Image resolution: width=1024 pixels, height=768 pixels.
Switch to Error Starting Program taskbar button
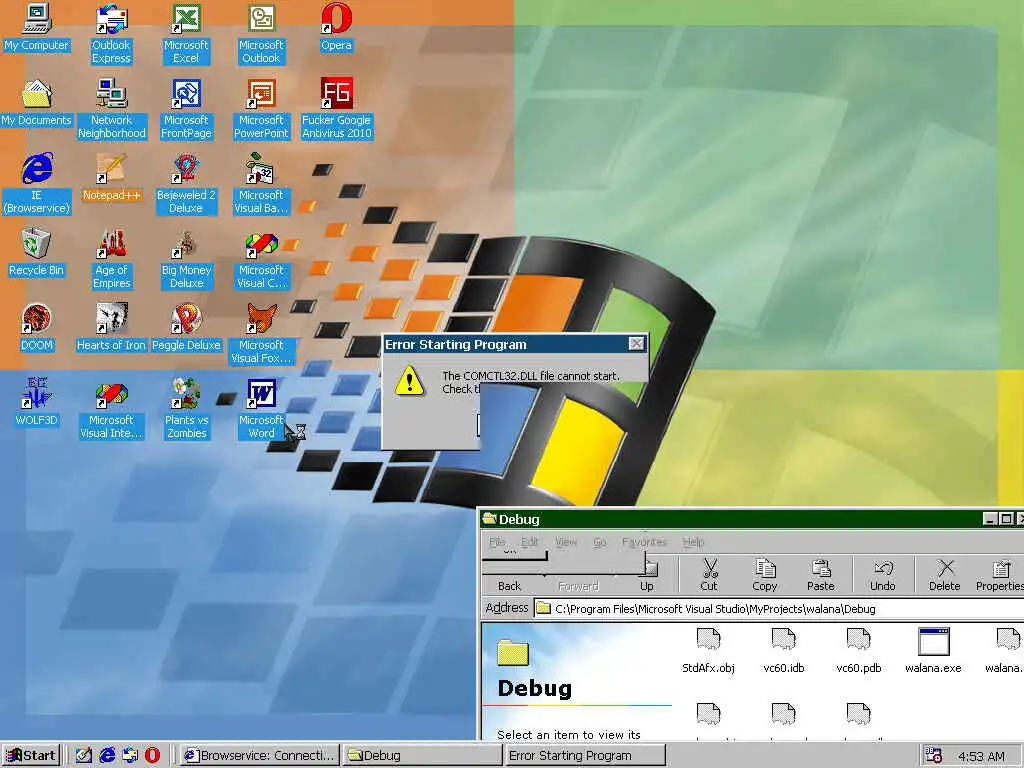click(585, 756)
